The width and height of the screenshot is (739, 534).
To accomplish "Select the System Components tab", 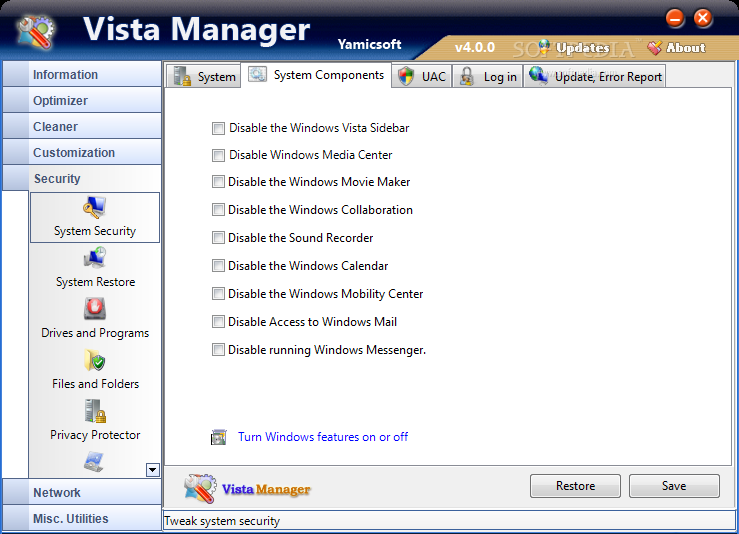I will (x=316, y=75).
